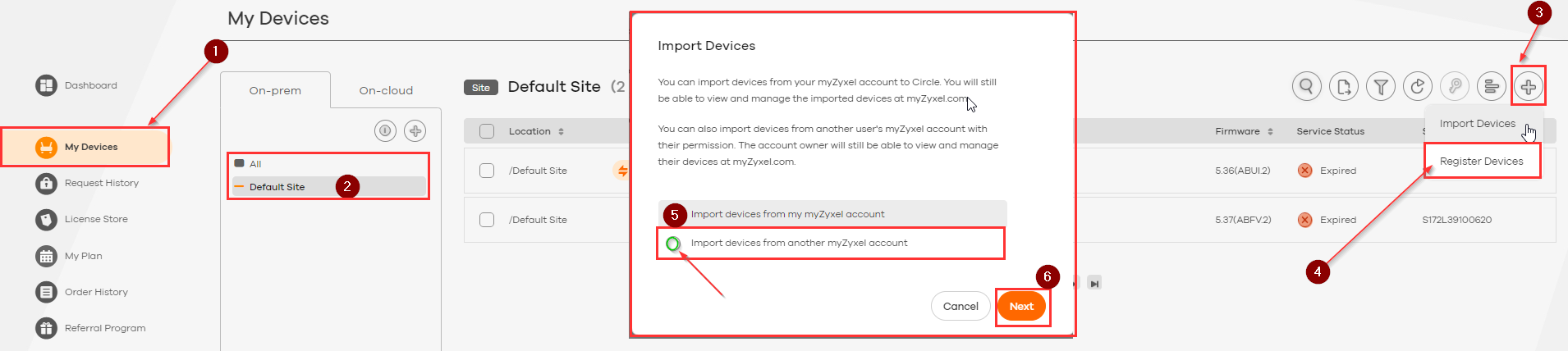Check the first Default Site row checkbox
Viewport: 1568px width, 351px height.
pos(487,171)
